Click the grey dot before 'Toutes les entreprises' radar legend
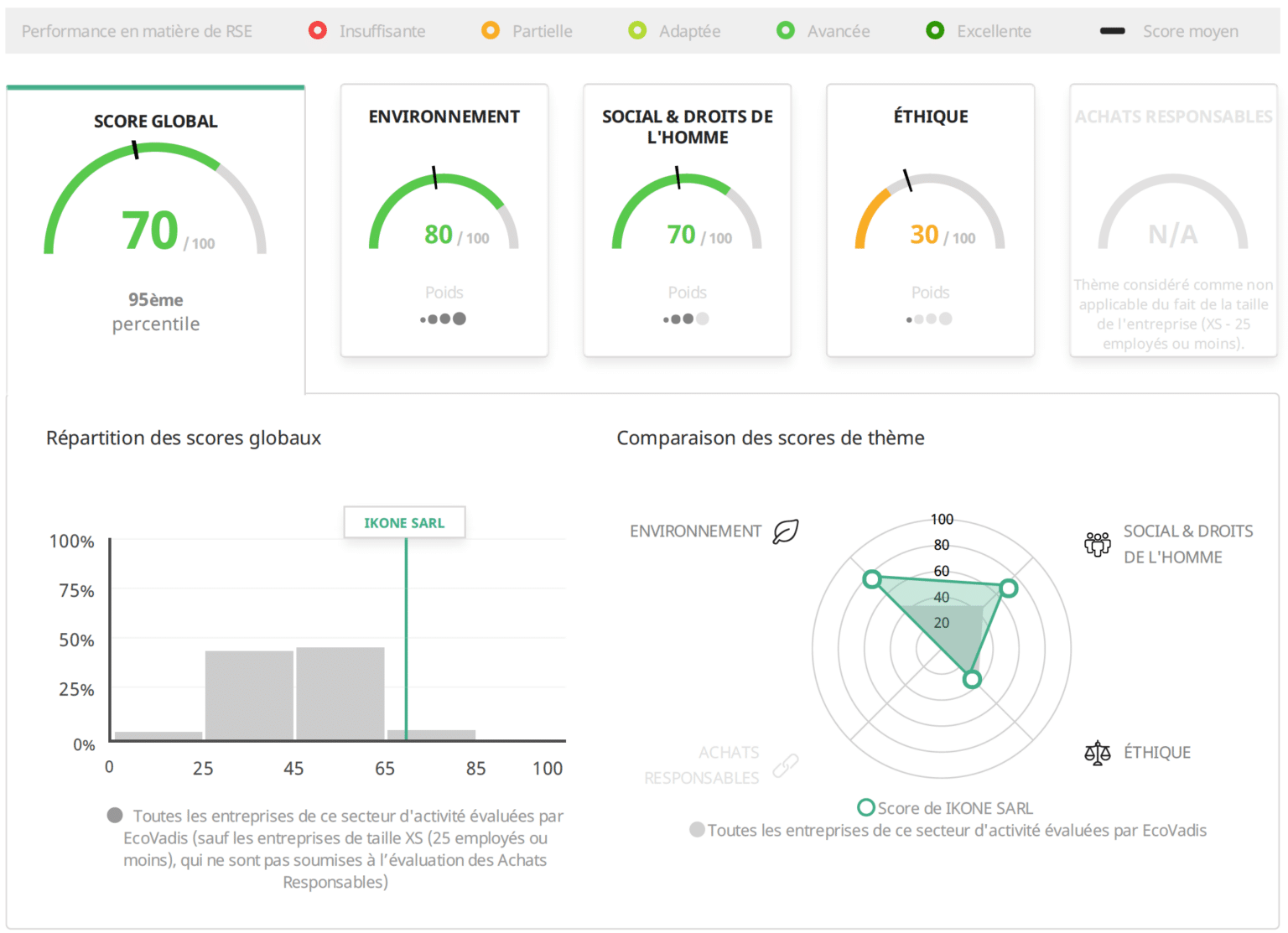The height and width of the screenshot is (933, 1288). point(697,830)
